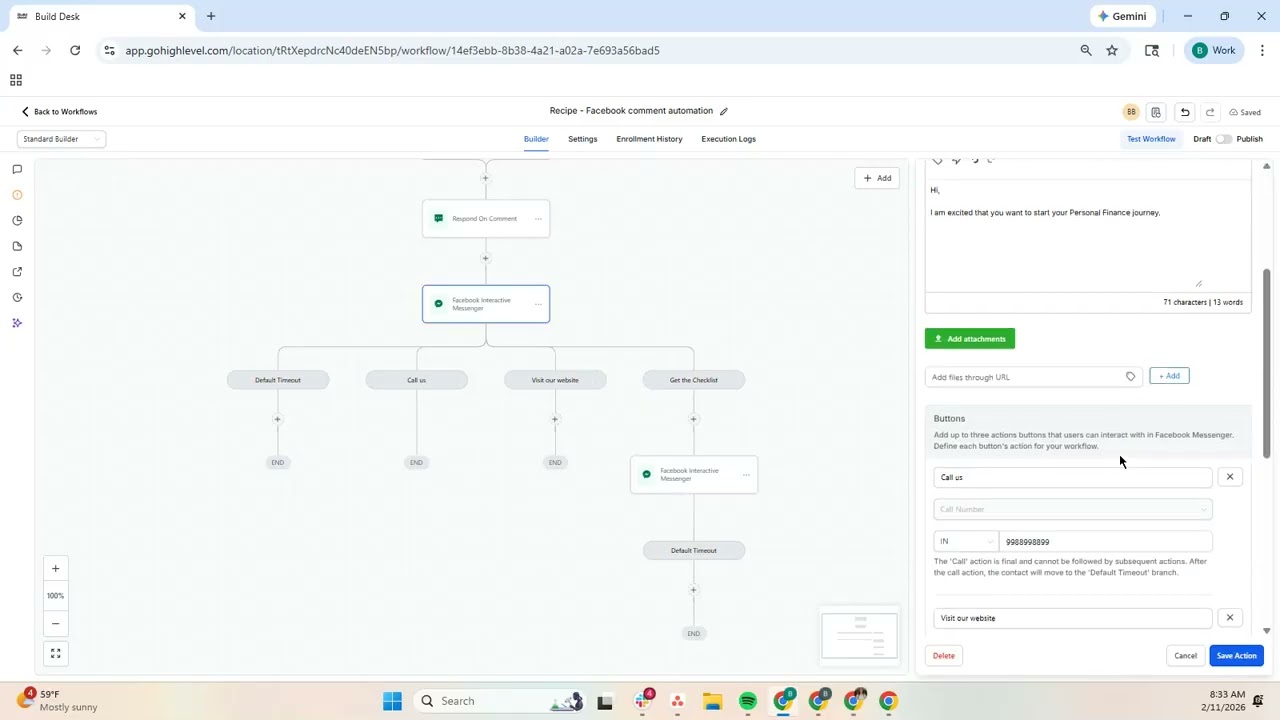
Task: Open the clock history icon in the left sidebar
Action: click(17, 297)
